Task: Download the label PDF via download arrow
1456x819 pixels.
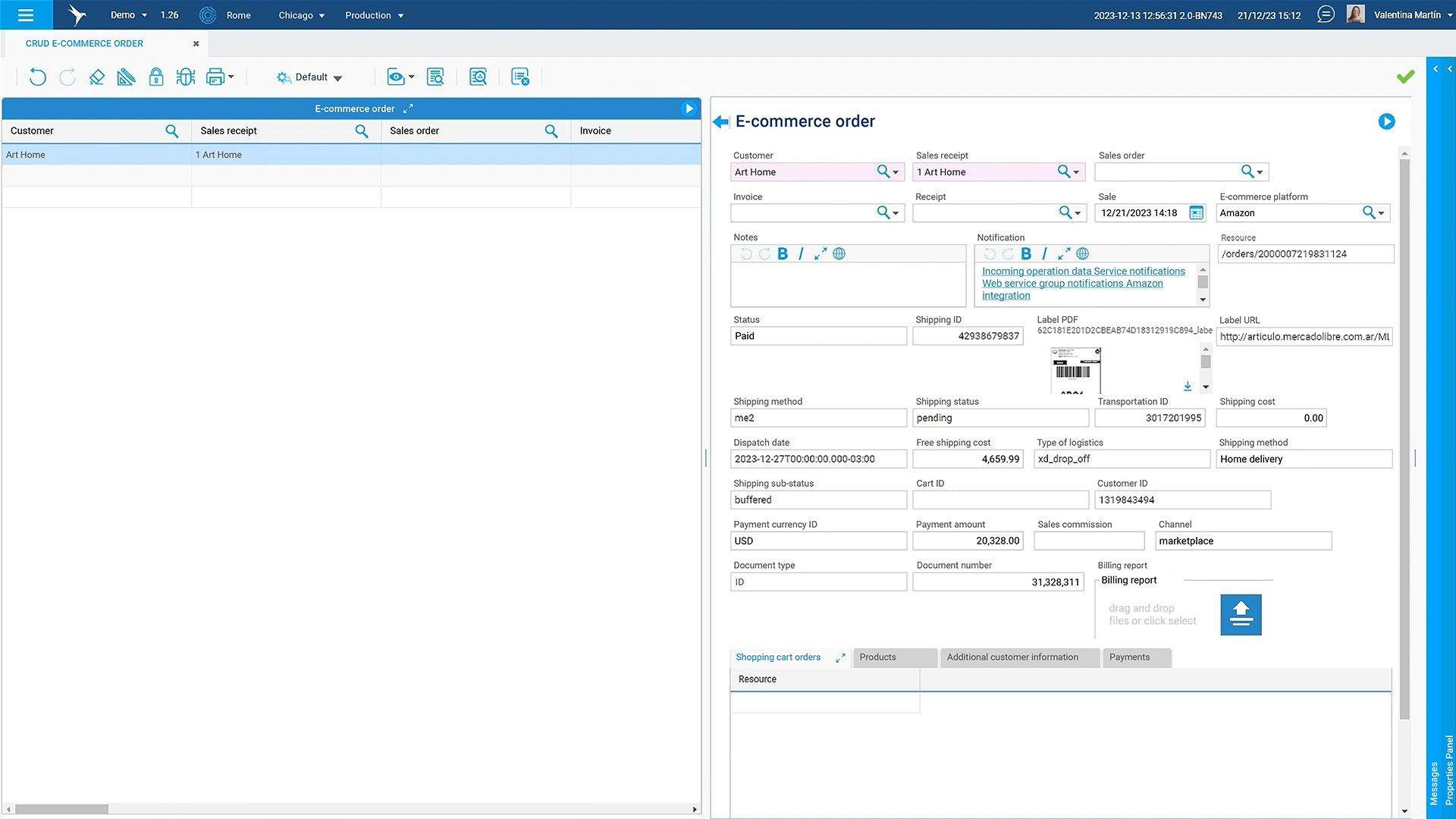Action: (1188, 386)
